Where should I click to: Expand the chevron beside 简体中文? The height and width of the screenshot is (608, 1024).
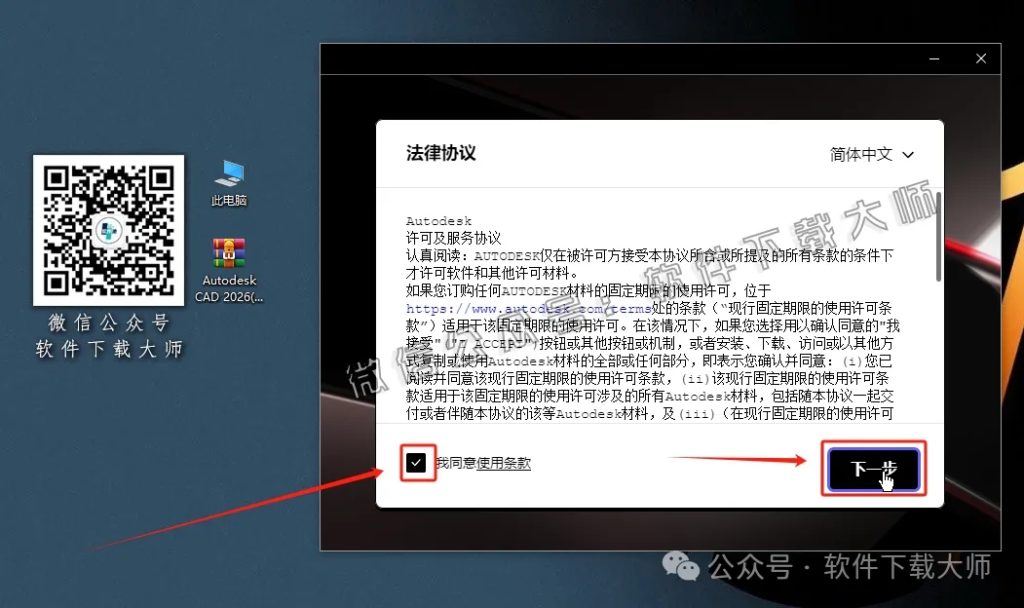[x=908, y=155]
